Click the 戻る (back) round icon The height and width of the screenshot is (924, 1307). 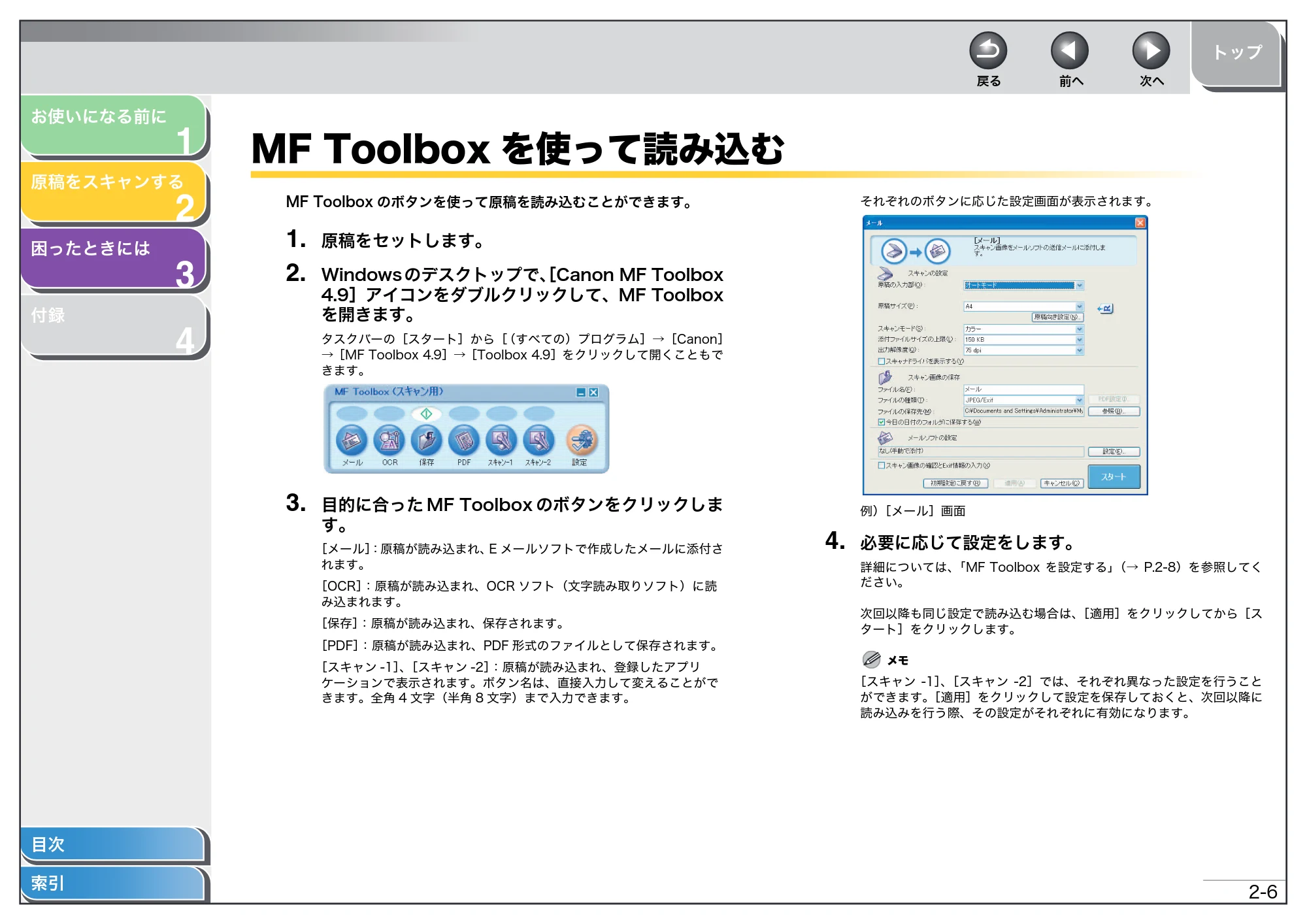[987, 51]
